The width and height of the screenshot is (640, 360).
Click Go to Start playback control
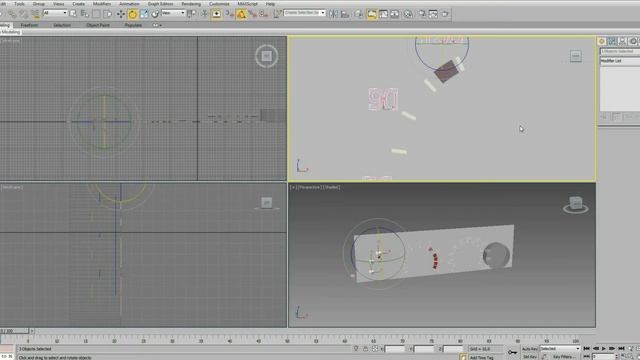tap(586, 349)
